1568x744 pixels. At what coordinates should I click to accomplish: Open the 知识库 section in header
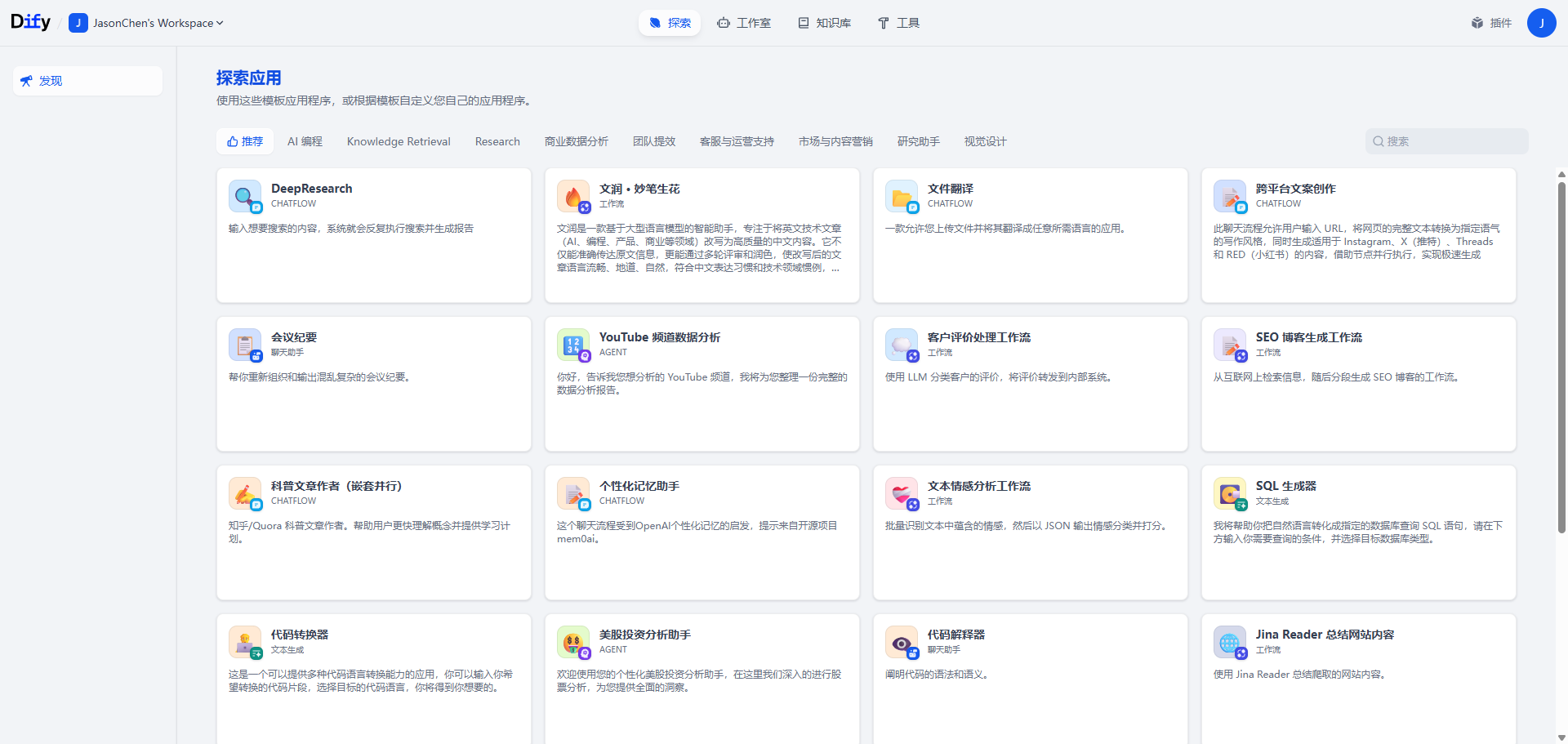tap(824, 23)
